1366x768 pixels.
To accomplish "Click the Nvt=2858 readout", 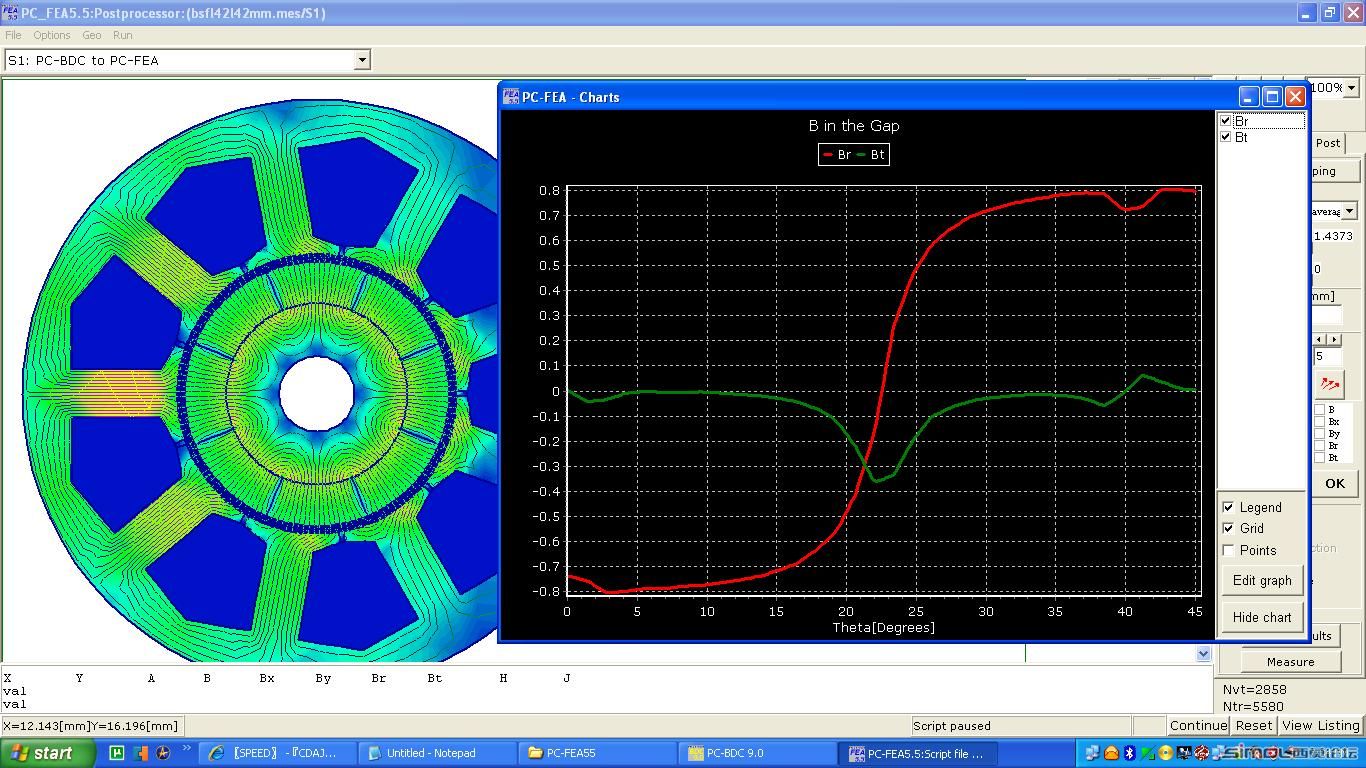I will coord(1254,690).
